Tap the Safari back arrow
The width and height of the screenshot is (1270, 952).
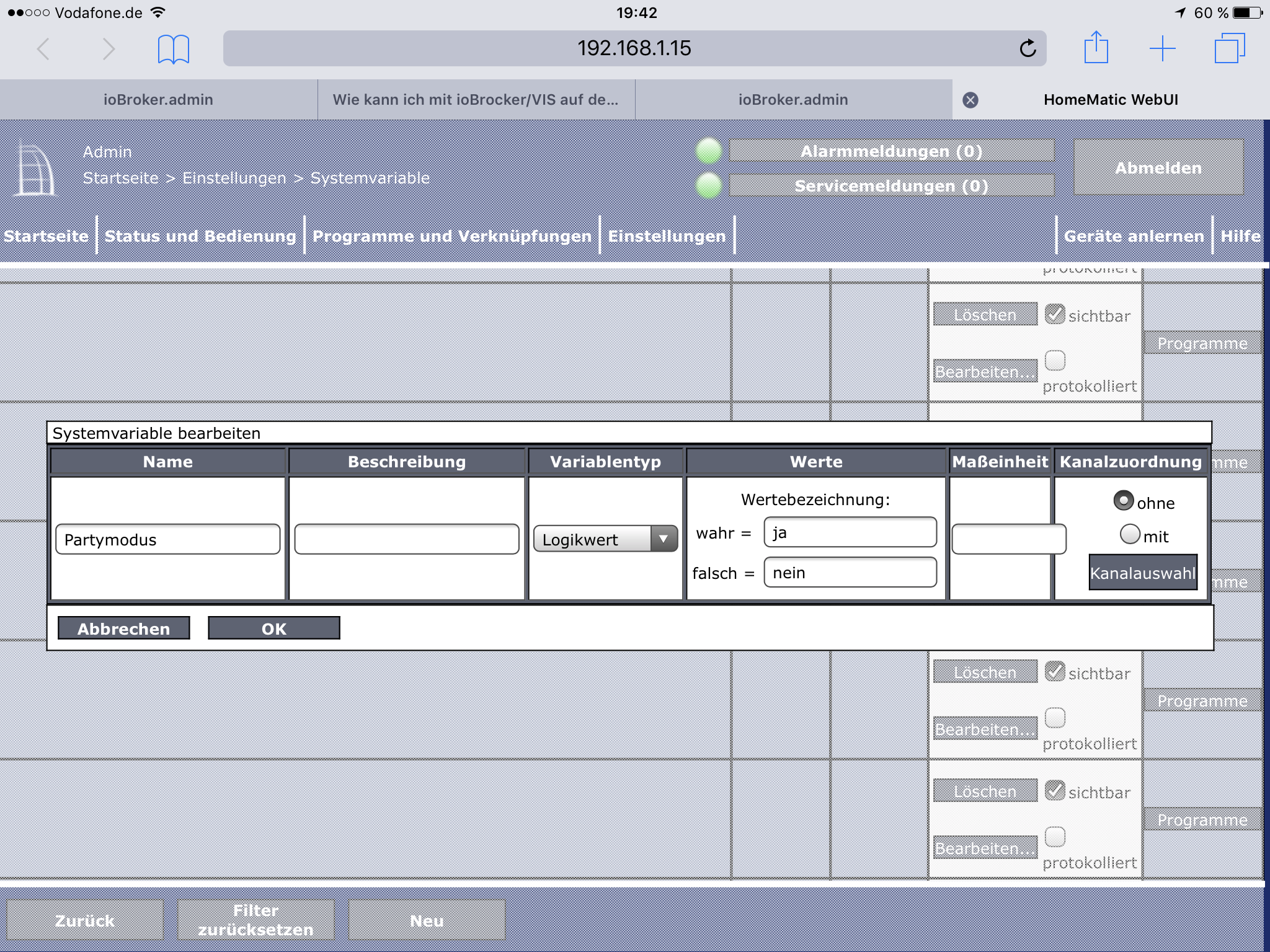[43, 48]
